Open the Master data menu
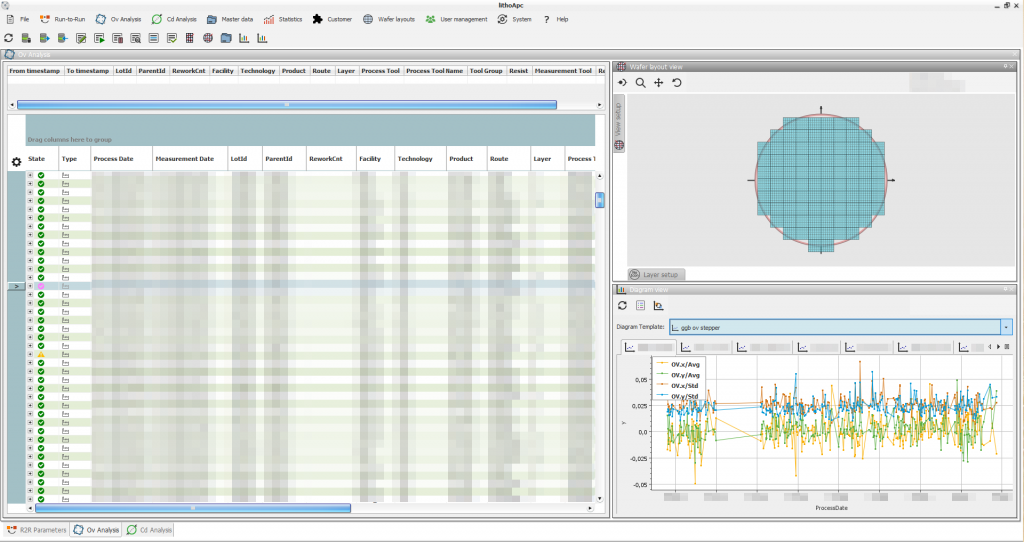1024x542 pixels. 230,20
